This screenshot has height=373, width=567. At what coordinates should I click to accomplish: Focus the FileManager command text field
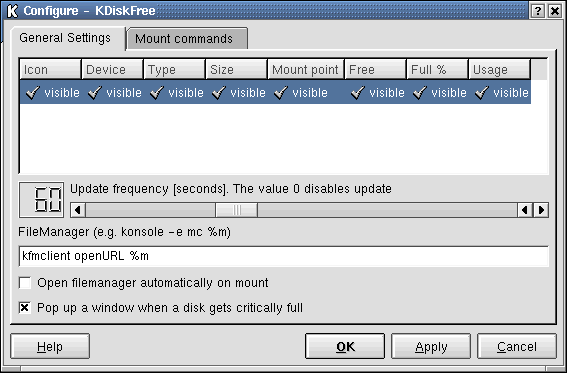(284, 256)
